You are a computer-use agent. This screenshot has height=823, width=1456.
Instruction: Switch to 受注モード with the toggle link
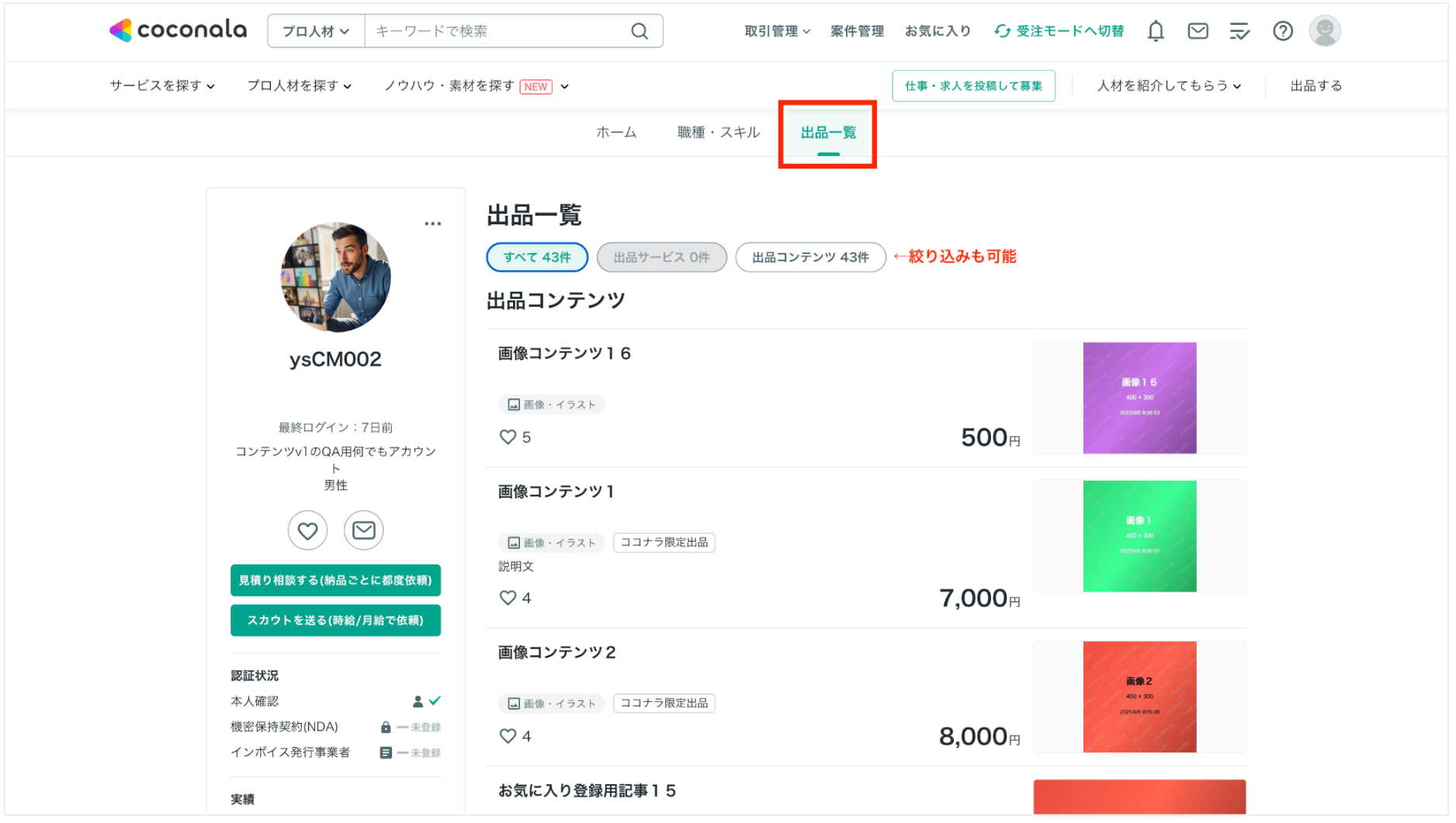point(1059,31)
